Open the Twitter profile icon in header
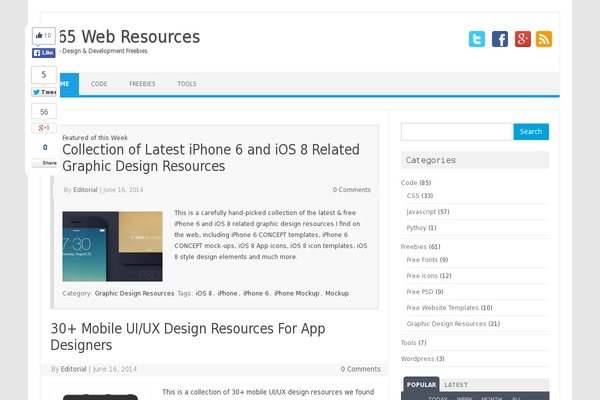Screen dimensions: 600x400 click(x=477, y=39)
